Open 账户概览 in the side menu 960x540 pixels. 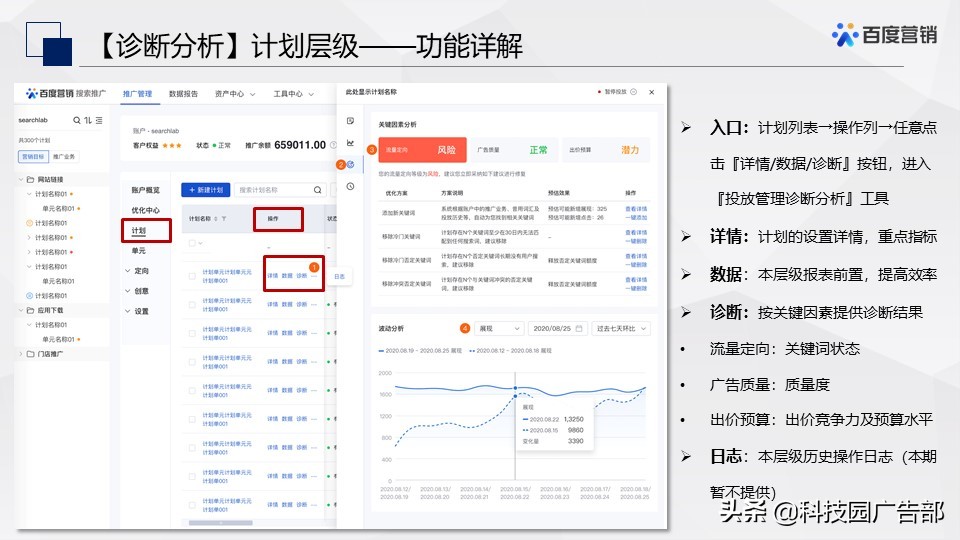[146, 190]
